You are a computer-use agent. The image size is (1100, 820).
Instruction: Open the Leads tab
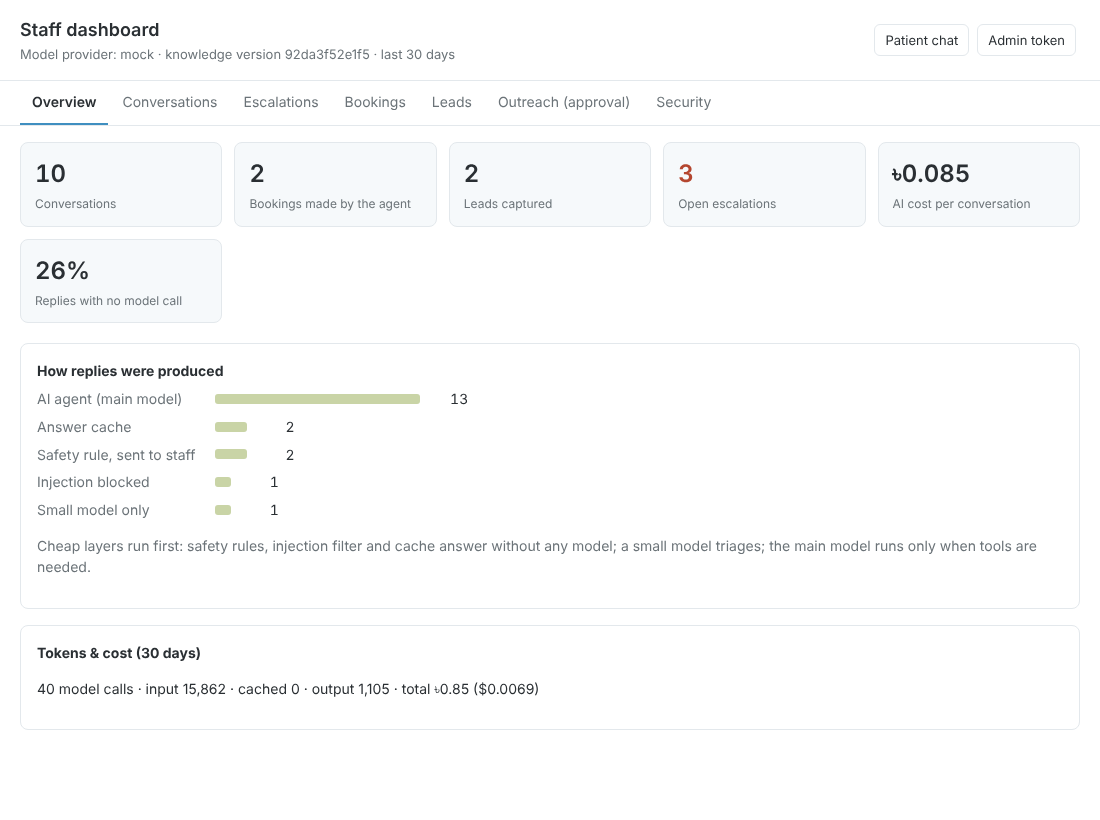pyautogui.click(x=452, y=102)
